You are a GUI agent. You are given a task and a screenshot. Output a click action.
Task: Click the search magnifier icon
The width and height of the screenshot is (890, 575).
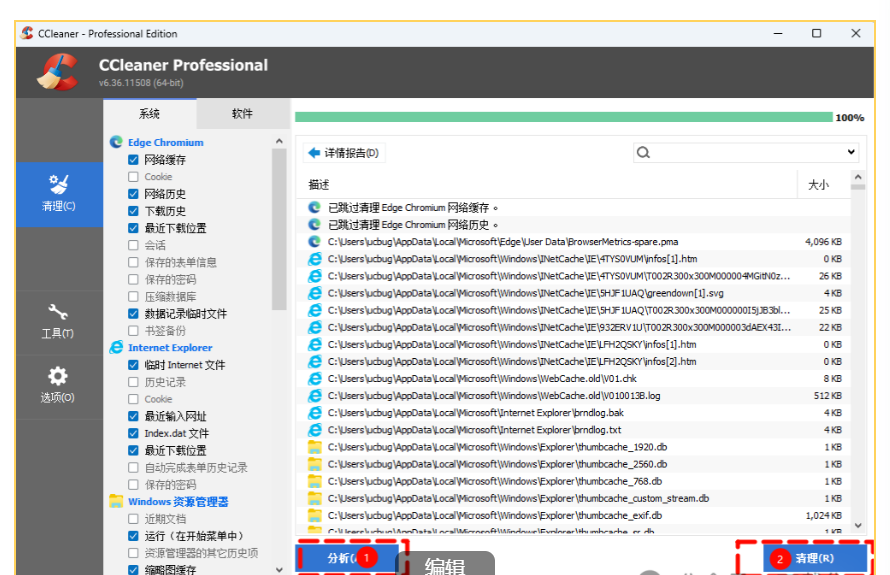[643, 152]
